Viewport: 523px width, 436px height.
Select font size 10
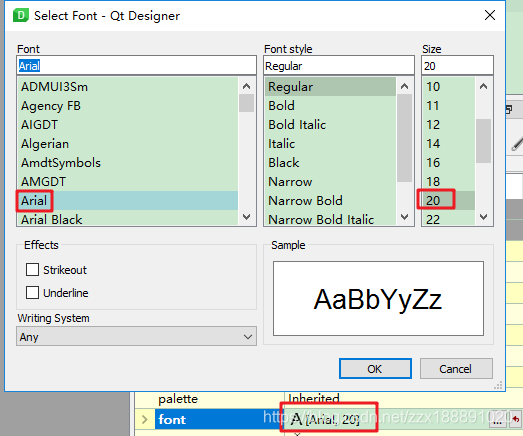click(x=449, y=87)
